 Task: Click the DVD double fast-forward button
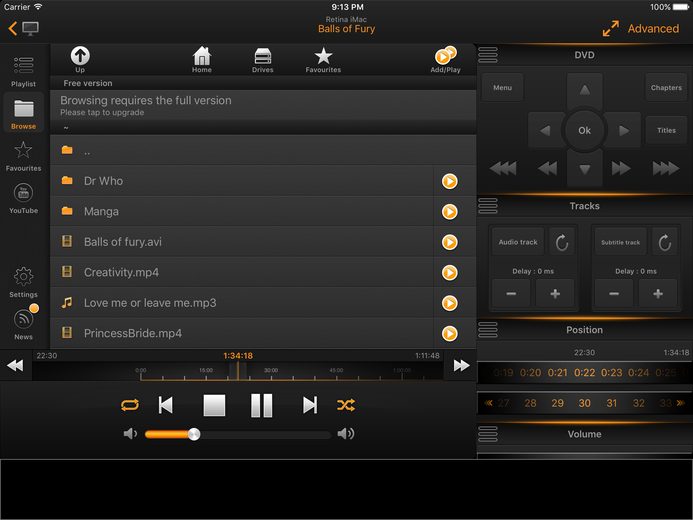pyautogui.click(x=621, y=168)
